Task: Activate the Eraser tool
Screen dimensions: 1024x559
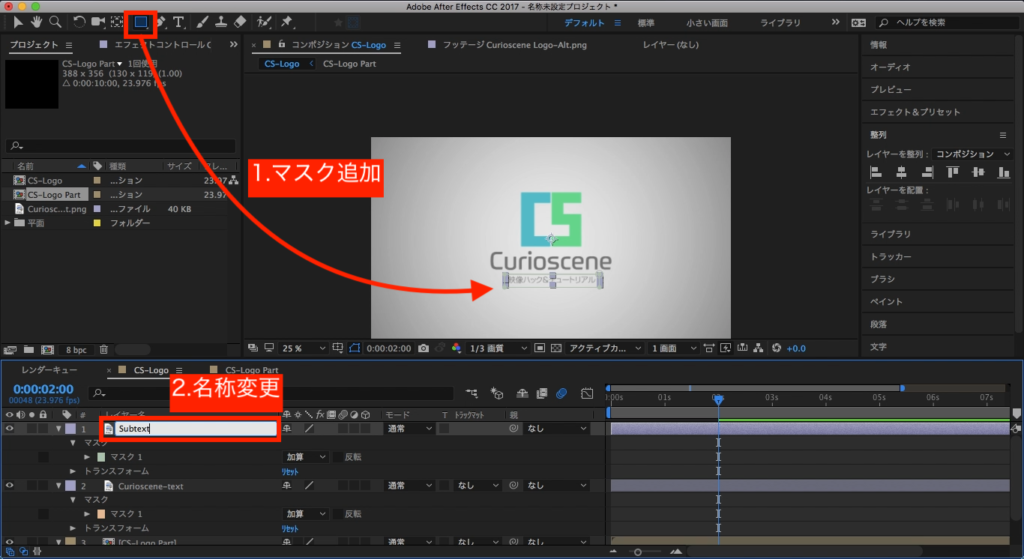Action: click(239, 21)
